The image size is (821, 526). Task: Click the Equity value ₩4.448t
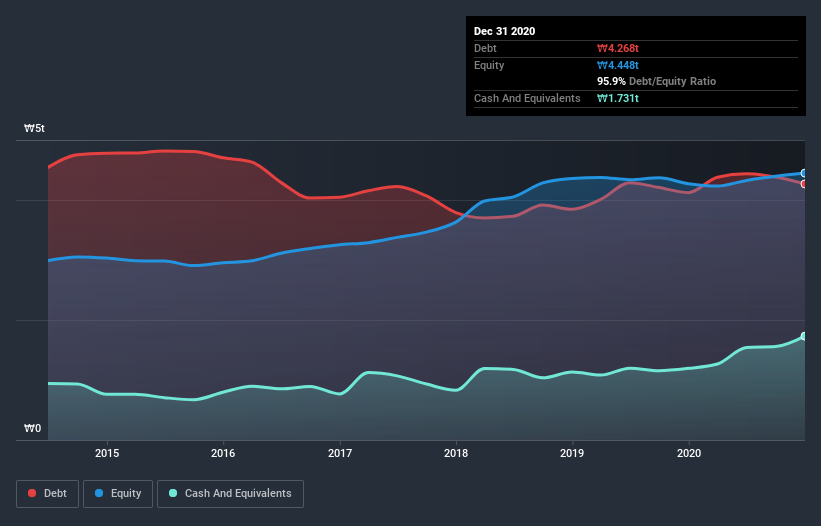point(618,65)
